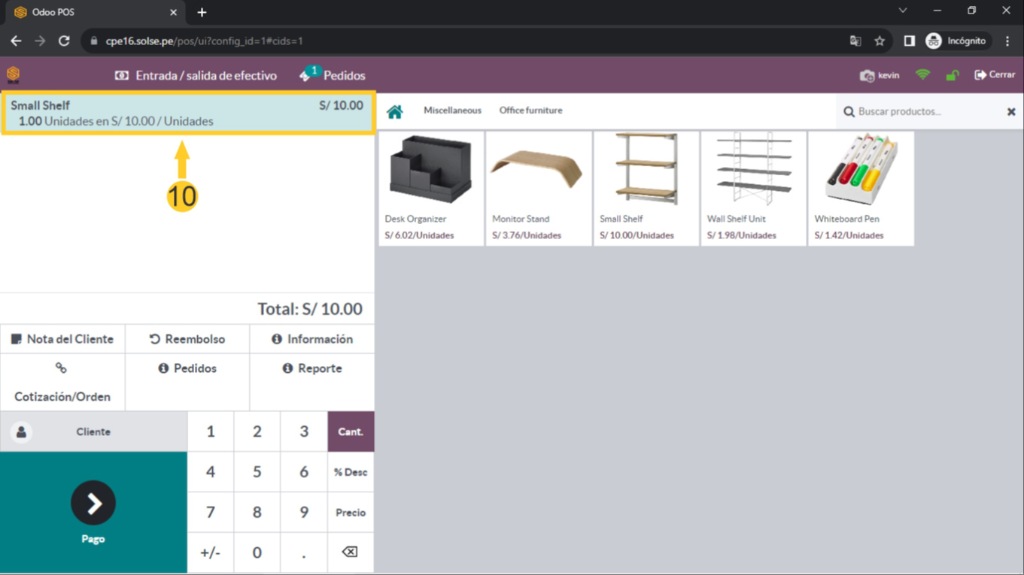The image size is (1024, 575).
Task: Click the Pago payment button
Action: [x=93, y=512]
